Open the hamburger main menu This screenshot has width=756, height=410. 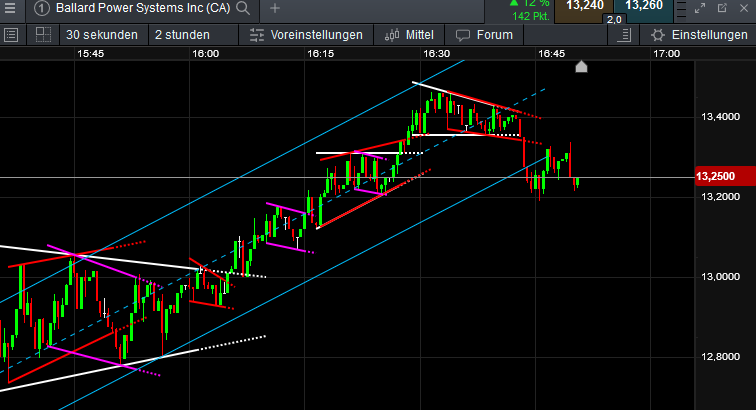(x=10, y=8)
